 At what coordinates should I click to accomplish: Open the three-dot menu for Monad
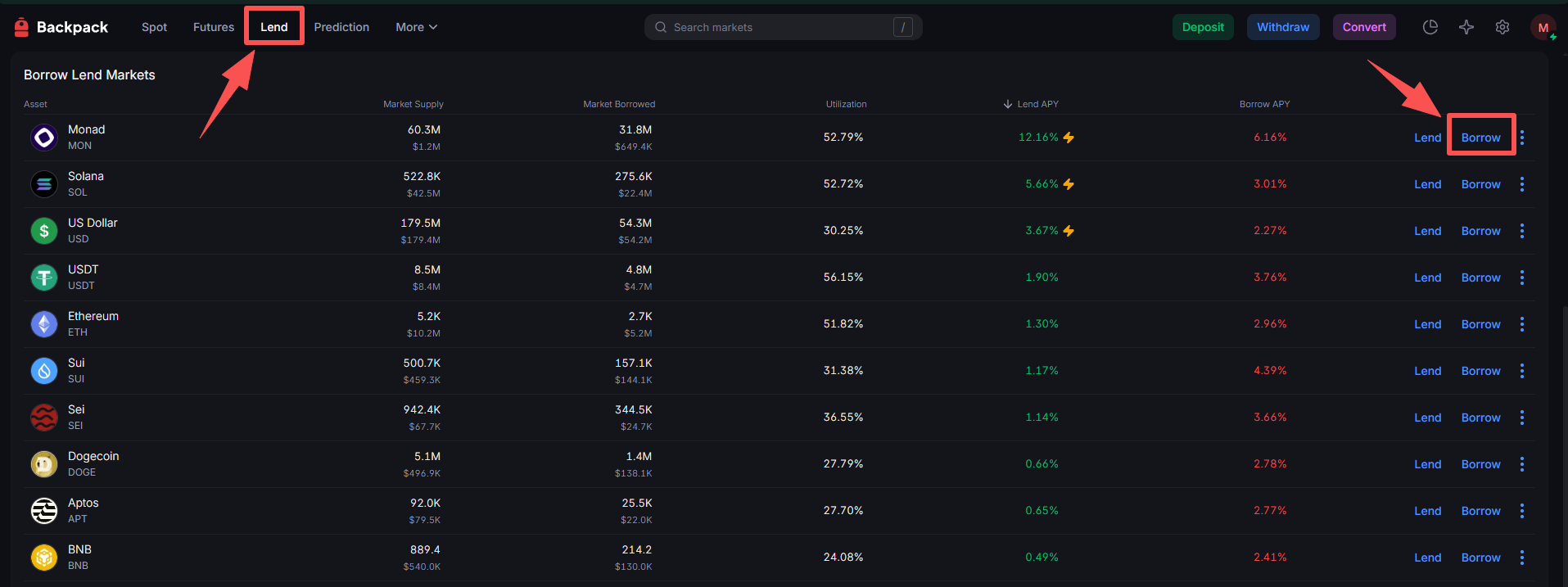pyautogui.click(x=1522, y=138)
